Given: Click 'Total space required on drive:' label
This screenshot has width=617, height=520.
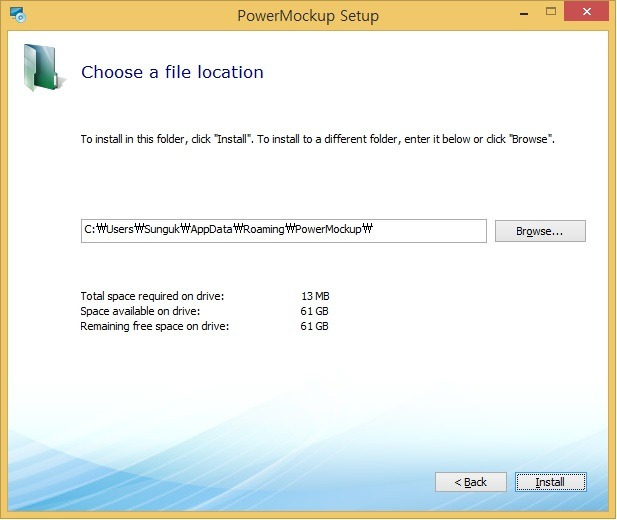Looking at the screenshot, I should pyautogui.click(x=152, y=296).
